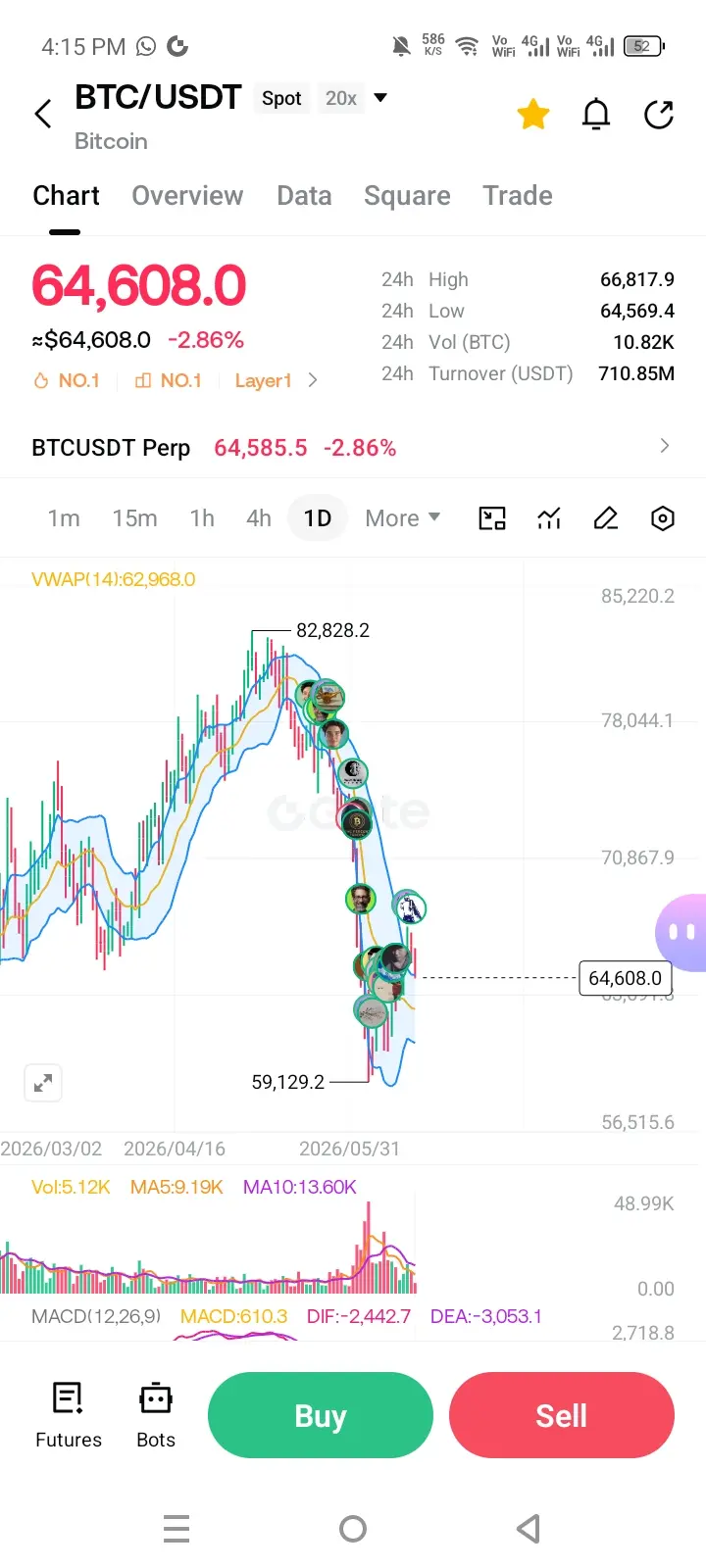Expand BTCUSDT Perp row chevron
This screenshot has height=1568, width=706.
pyautogui.click(x=665, y=446)
